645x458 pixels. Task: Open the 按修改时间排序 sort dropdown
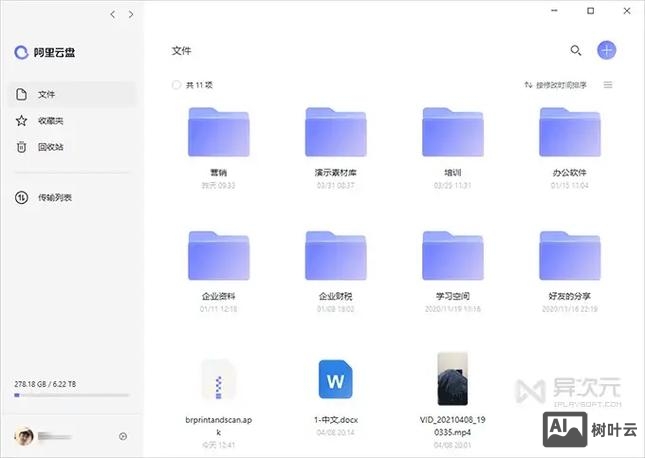pyautogui.click(x=555, y=85)
